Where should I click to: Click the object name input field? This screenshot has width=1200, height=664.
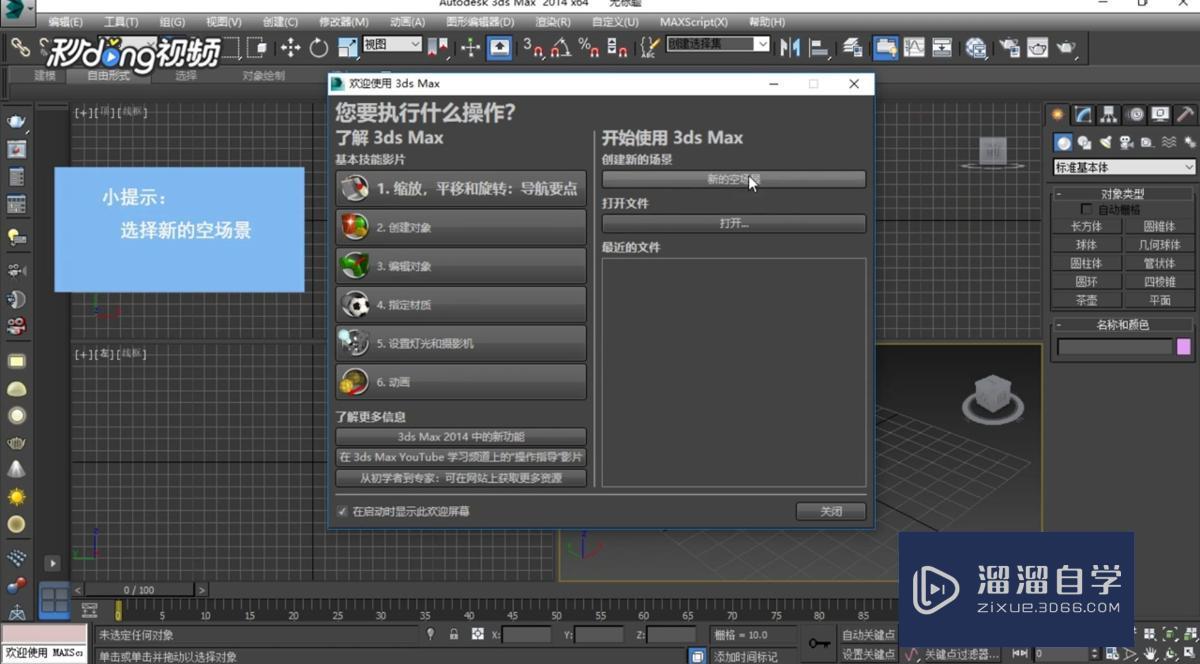pyautogui.click(x=1115, y=347)
